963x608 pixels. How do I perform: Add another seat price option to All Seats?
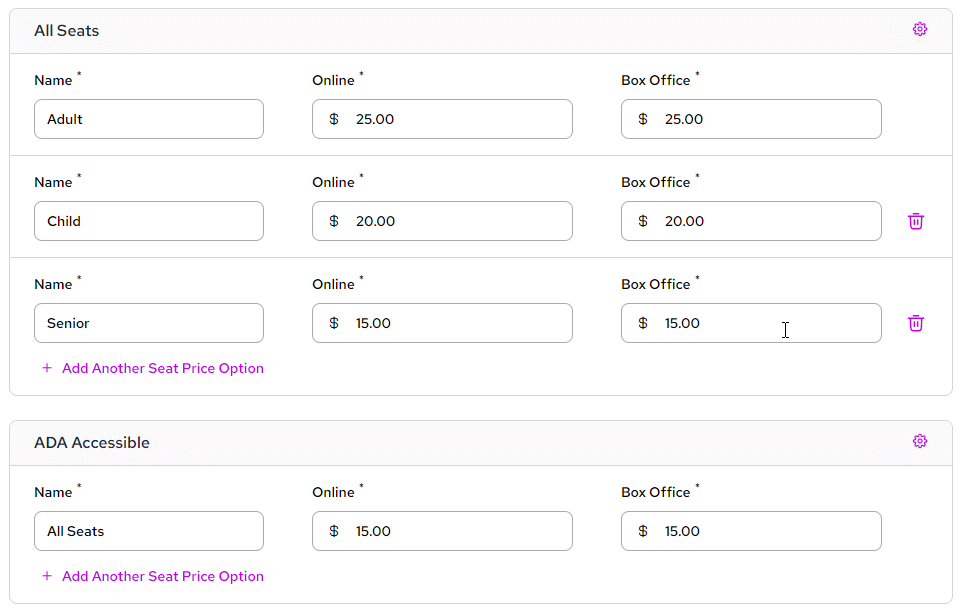point(162,368)
